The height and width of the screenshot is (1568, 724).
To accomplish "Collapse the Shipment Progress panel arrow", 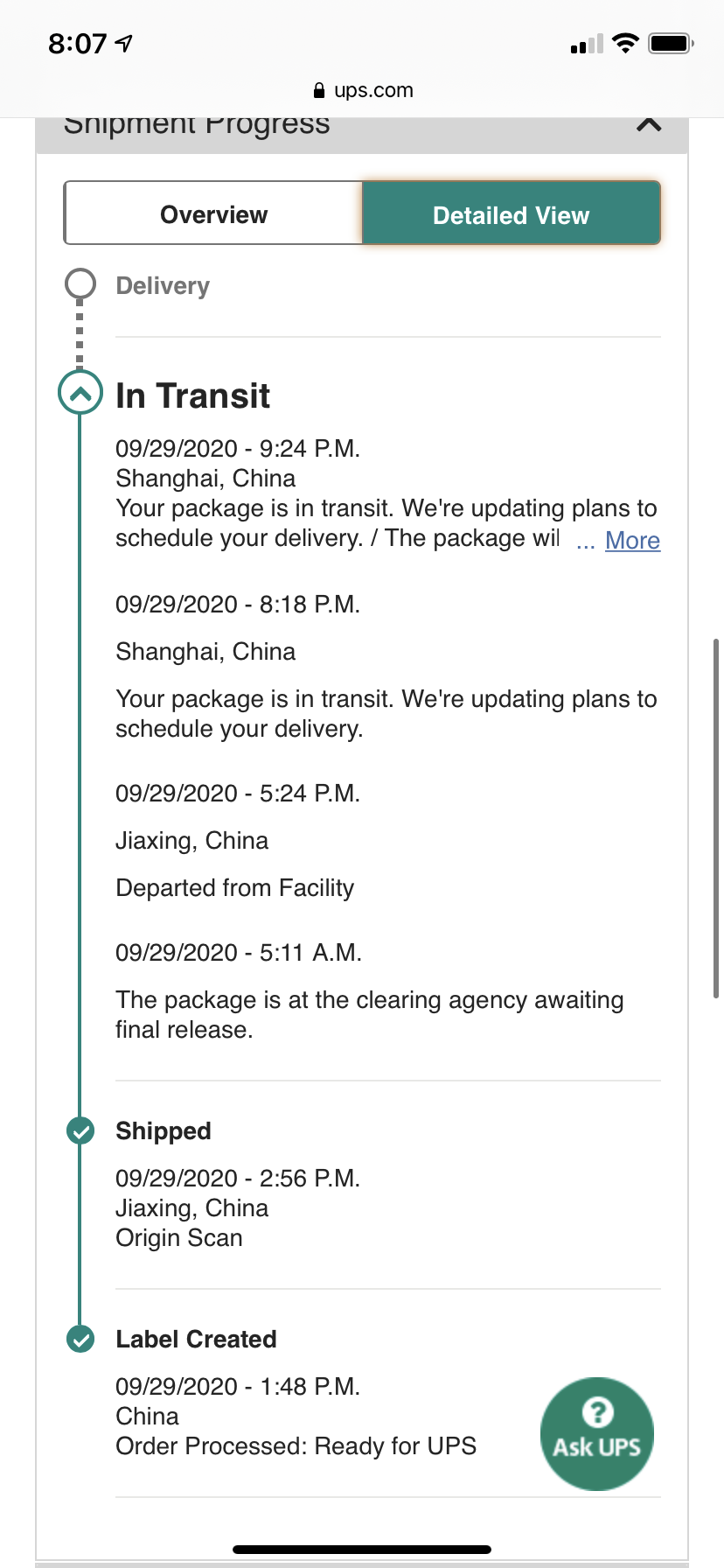I will coord(649,124).
